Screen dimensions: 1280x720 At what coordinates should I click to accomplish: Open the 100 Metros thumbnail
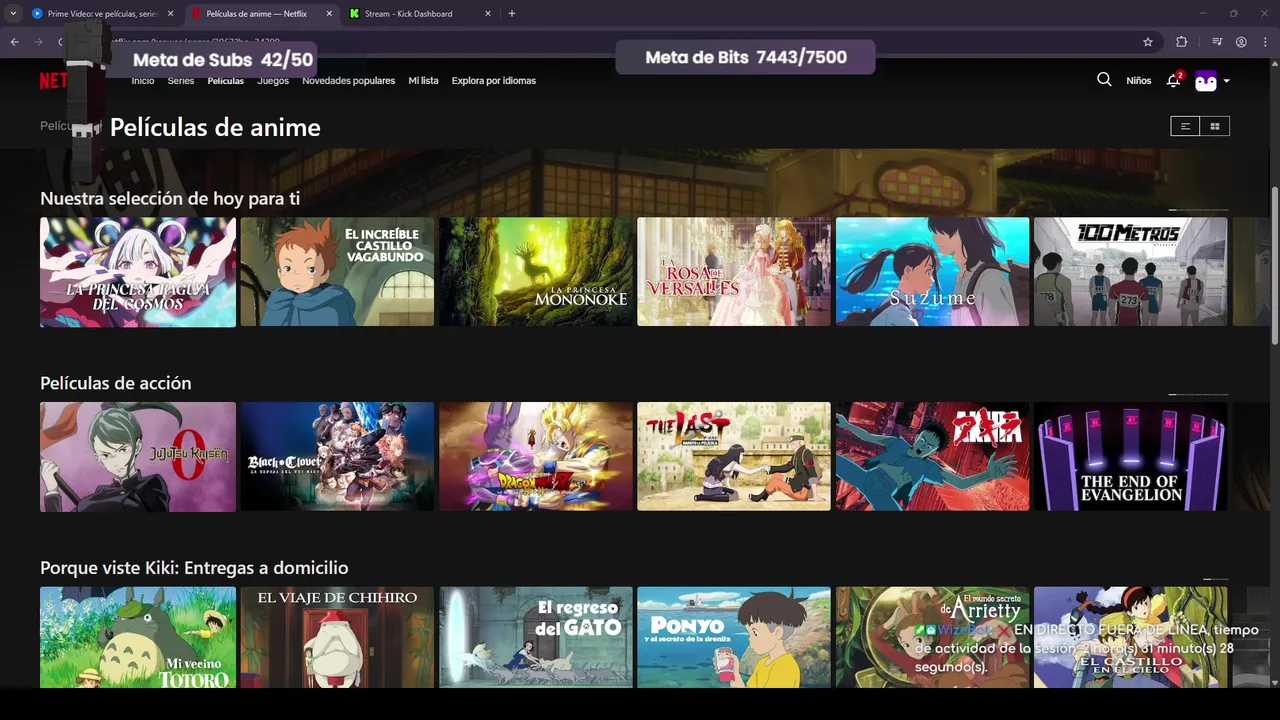coord(1130,272)
